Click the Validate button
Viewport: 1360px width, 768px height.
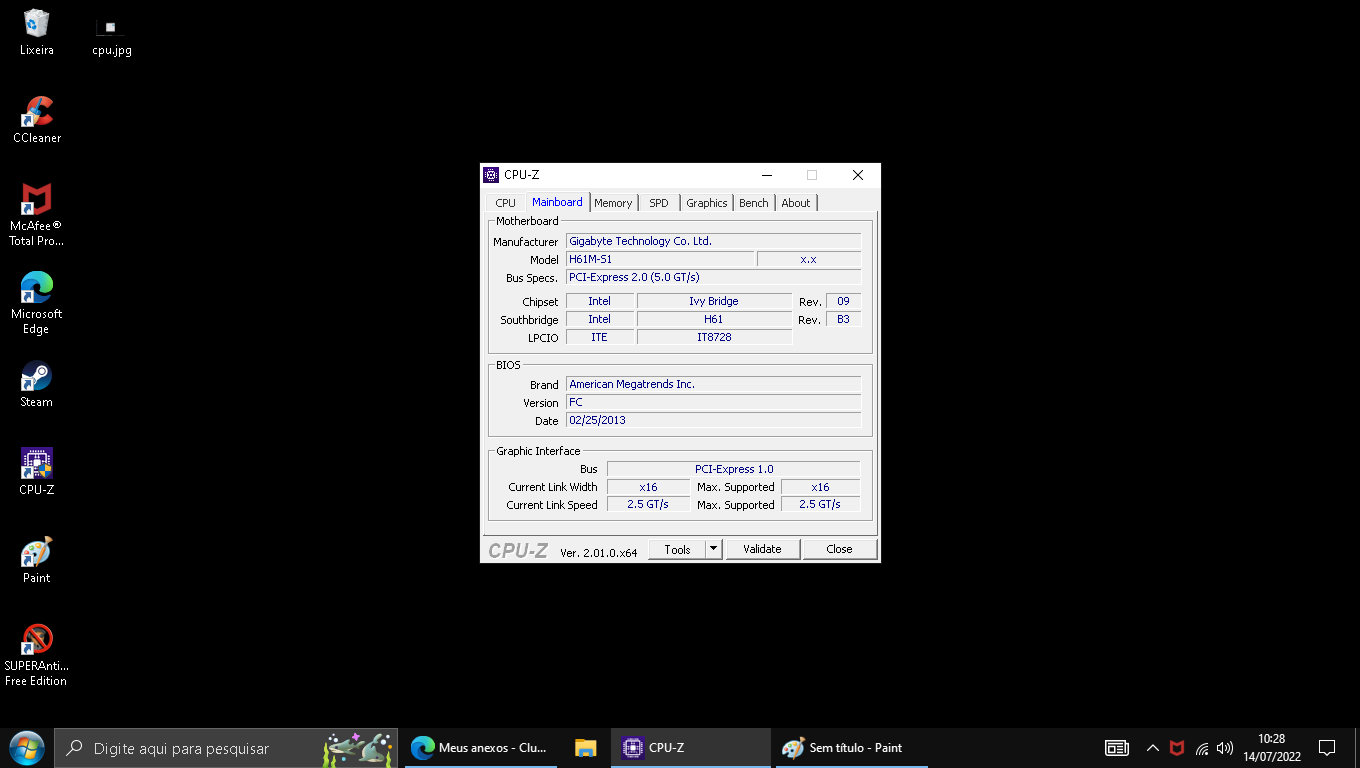point(762,549)
